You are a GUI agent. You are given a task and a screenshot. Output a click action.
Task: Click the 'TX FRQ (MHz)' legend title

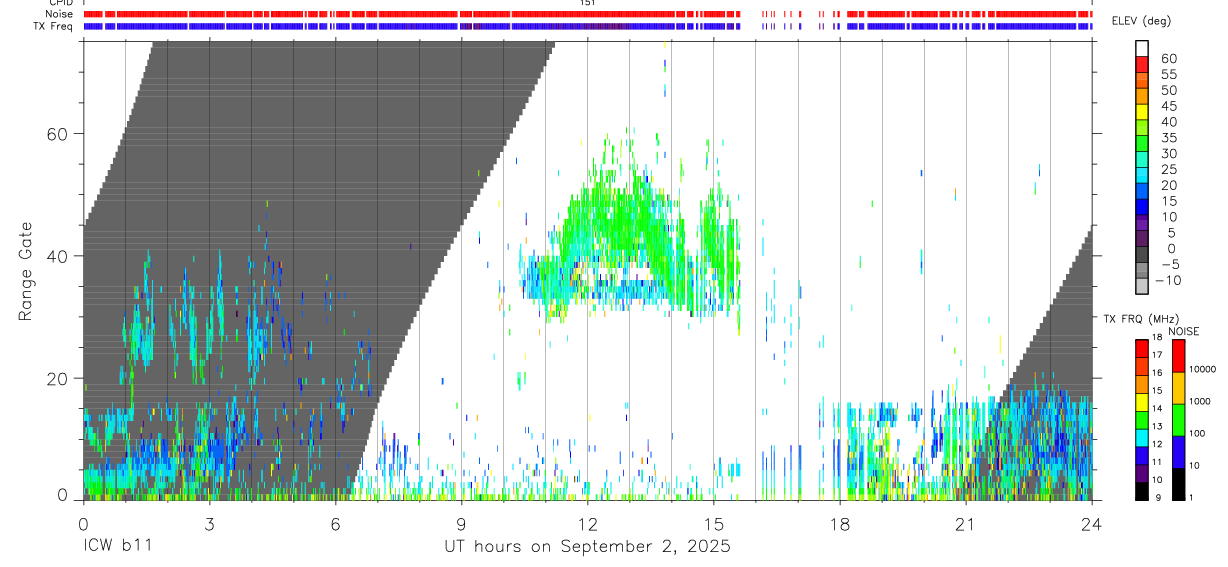click(1142, 319)
